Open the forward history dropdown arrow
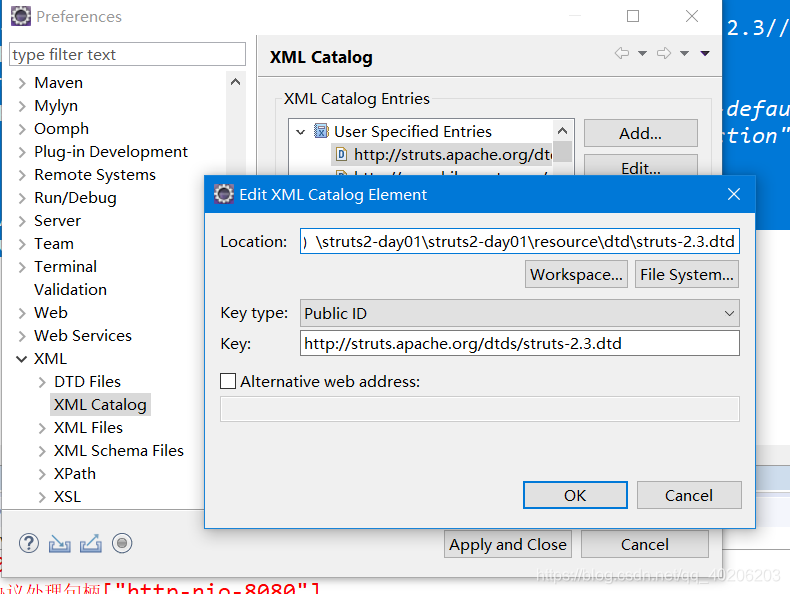 pos(684,53)
